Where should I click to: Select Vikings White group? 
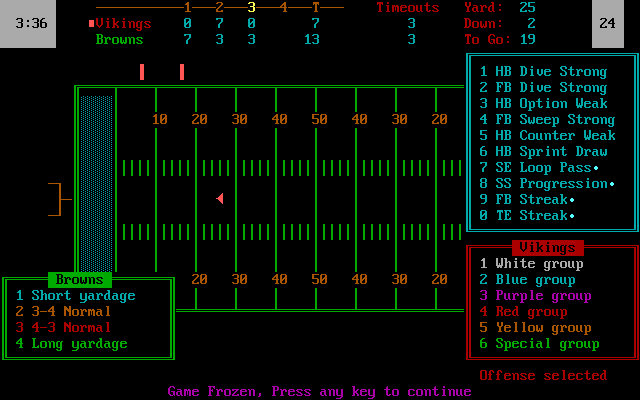click(531, 264)
